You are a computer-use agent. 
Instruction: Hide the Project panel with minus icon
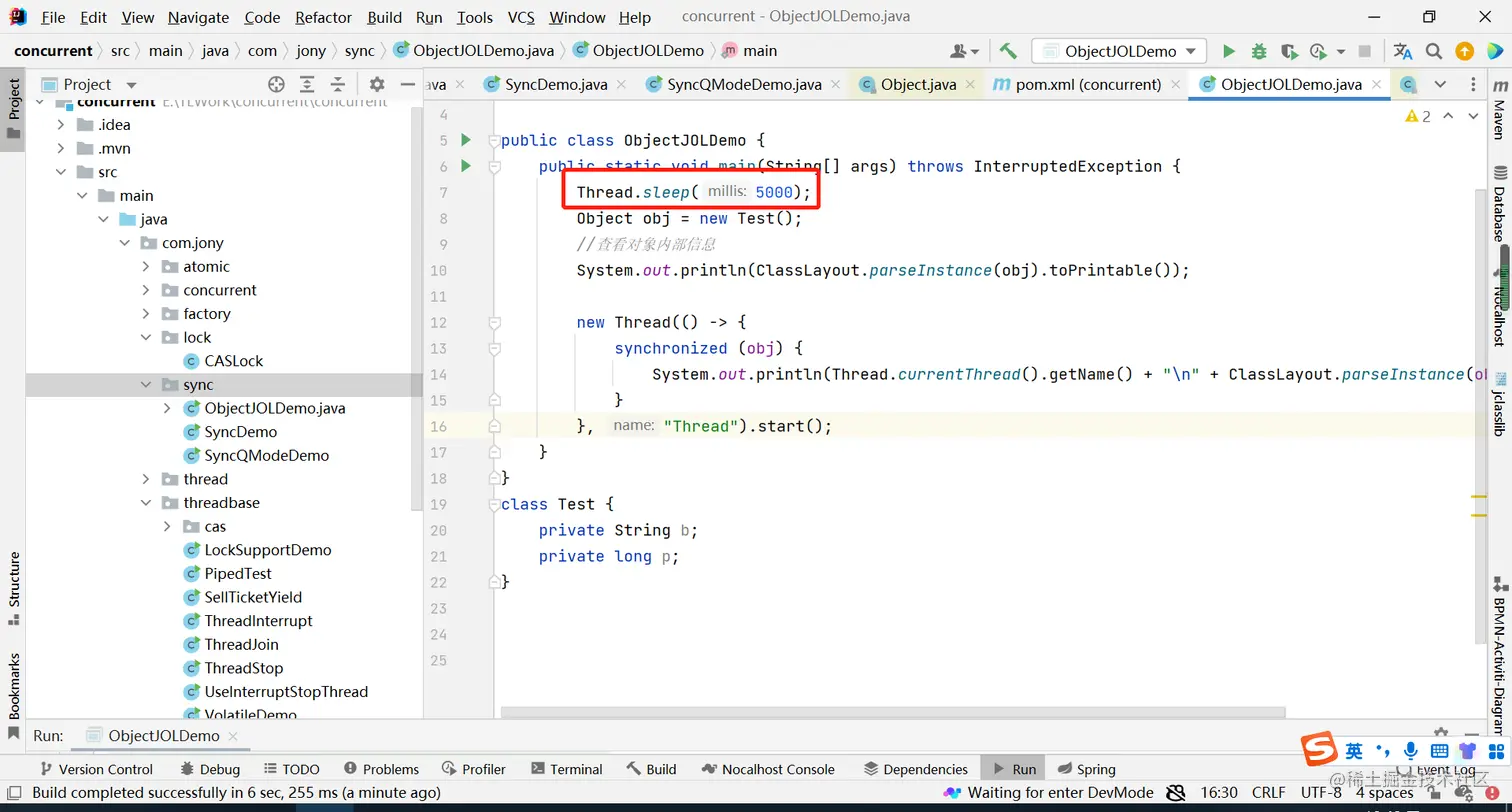(x=407, y=84)
